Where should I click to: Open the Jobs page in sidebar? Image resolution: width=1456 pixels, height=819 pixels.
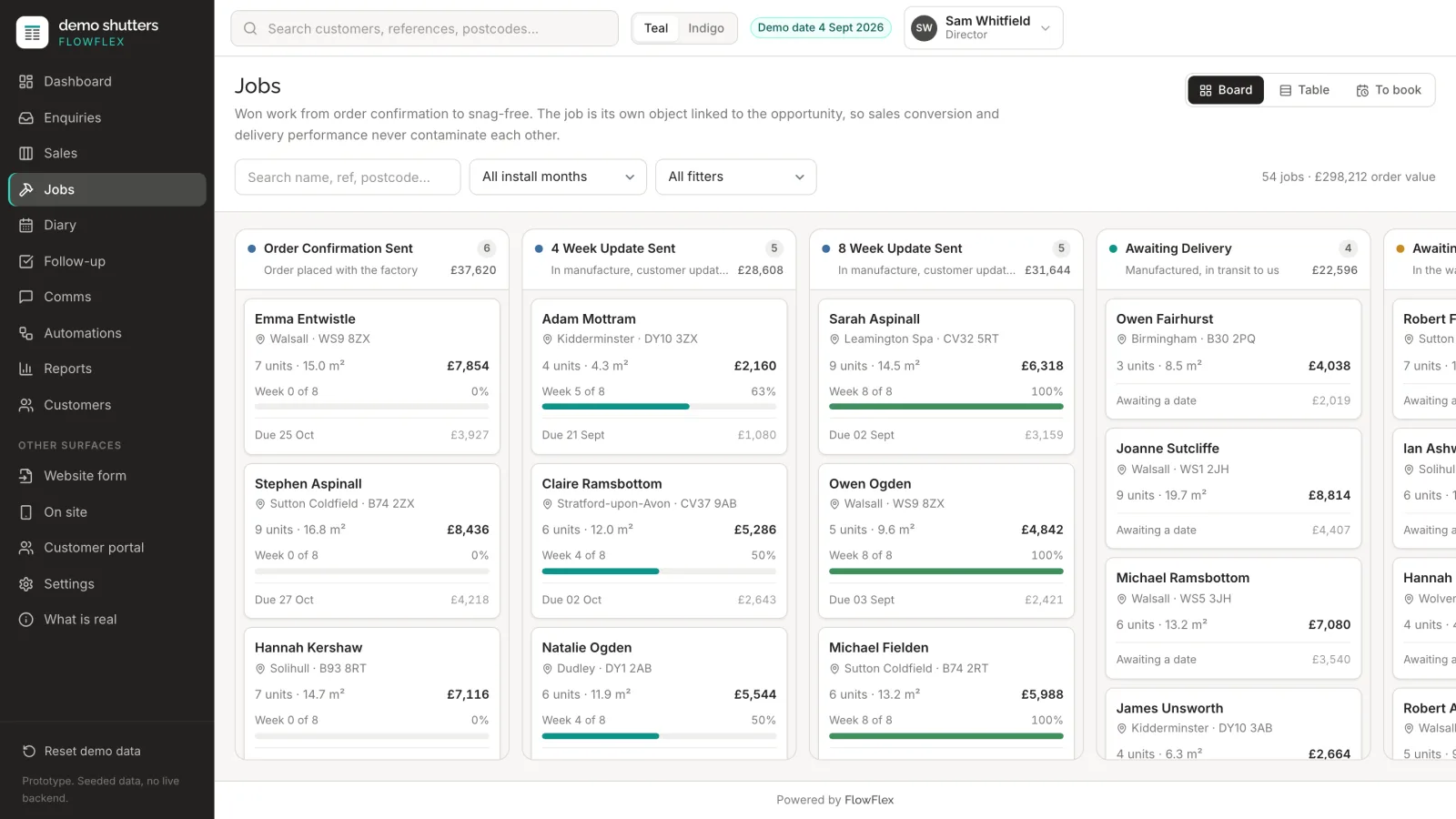tap(107, 189)
